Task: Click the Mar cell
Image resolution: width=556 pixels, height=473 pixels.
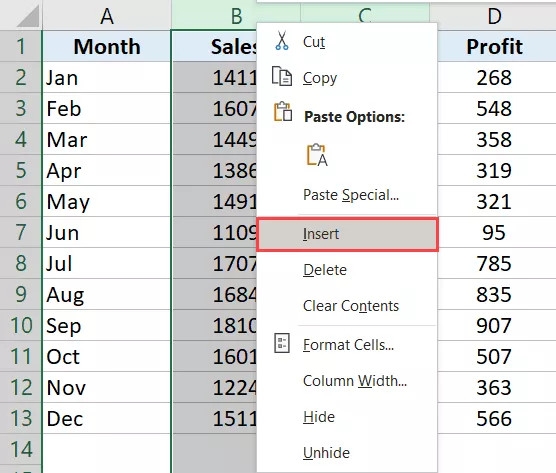Action: coord(107,139)
